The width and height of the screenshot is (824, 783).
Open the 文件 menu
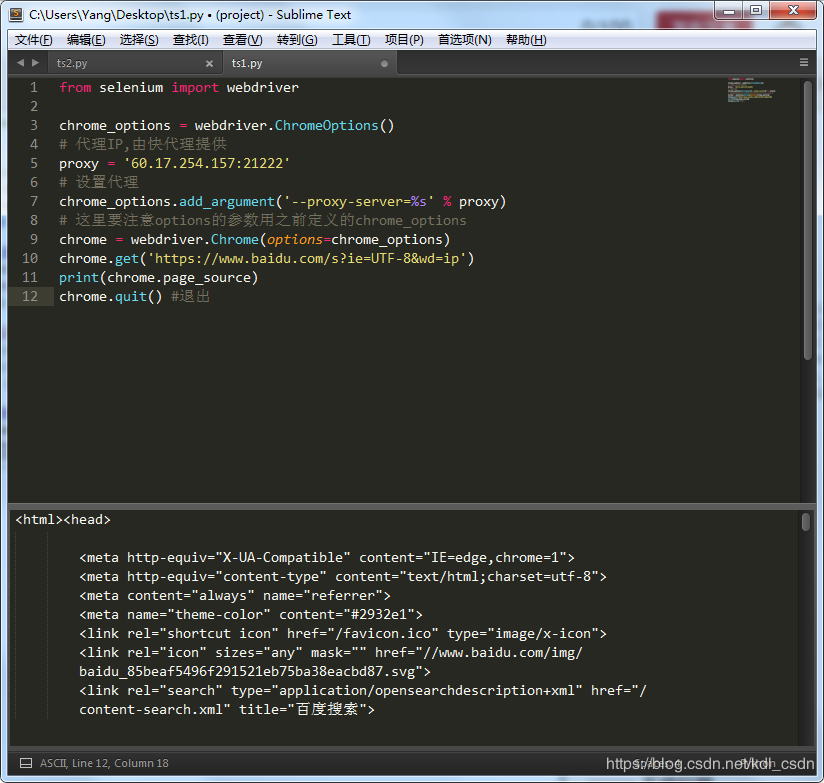coord(32,39)
